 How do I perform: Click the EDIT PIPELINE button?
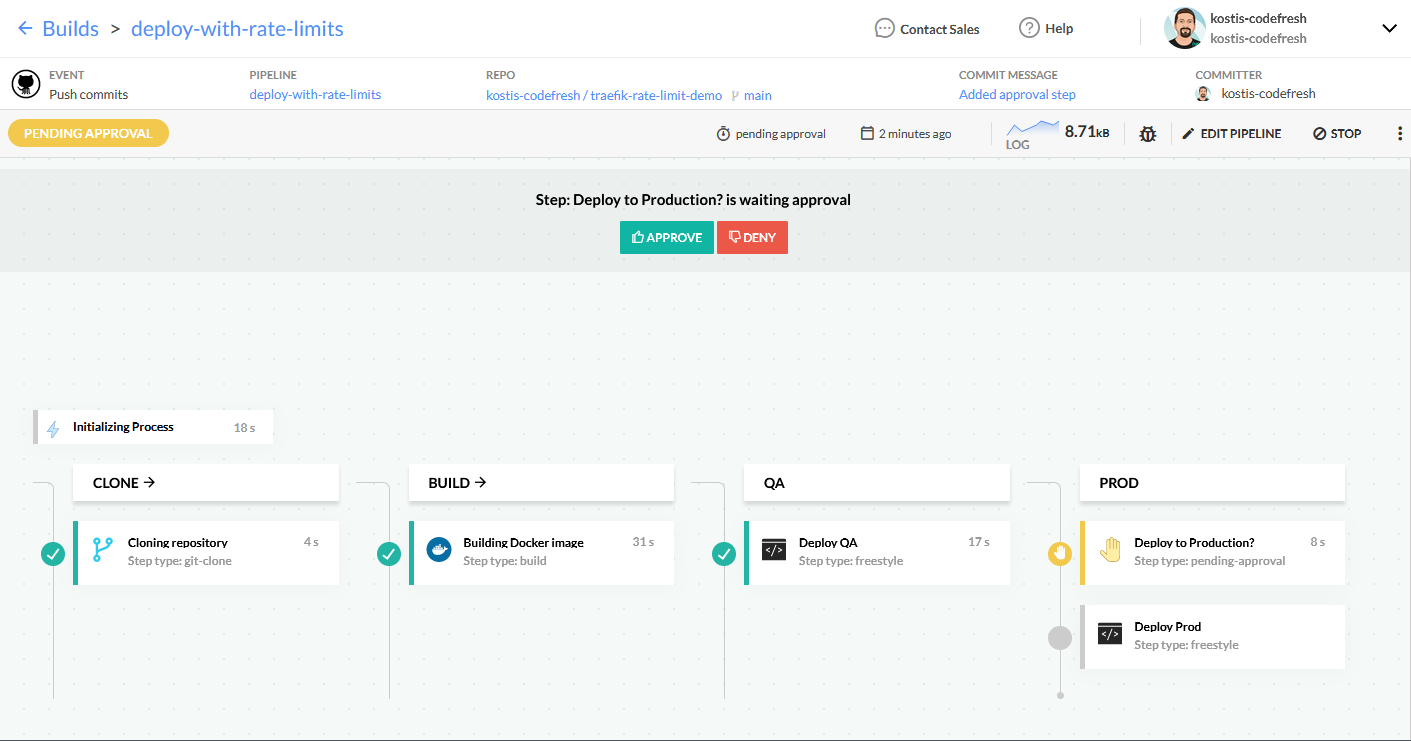point(1231,134)
